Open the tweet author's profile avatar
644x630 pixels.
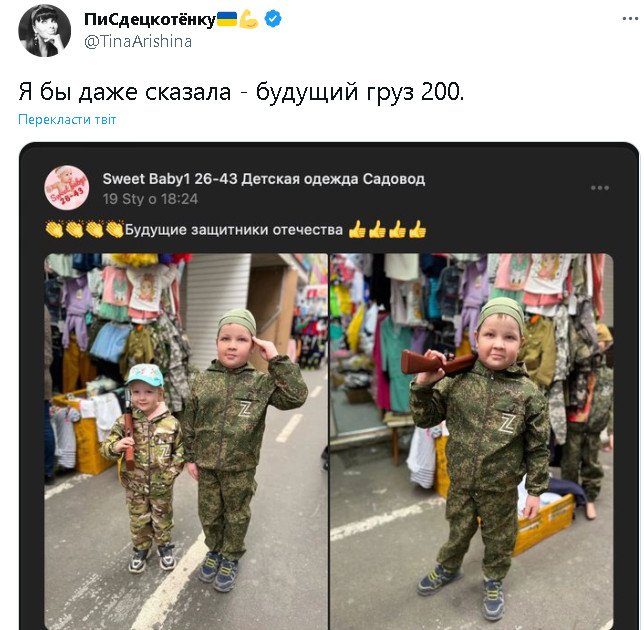click(x=44, y=30)
